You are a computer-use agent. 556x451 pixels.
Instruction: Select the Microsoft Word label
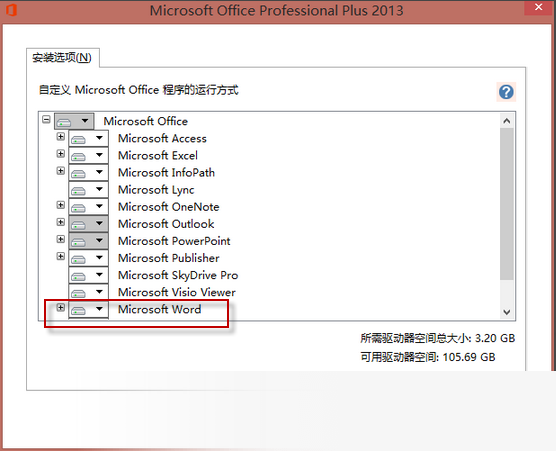(160, 309)
